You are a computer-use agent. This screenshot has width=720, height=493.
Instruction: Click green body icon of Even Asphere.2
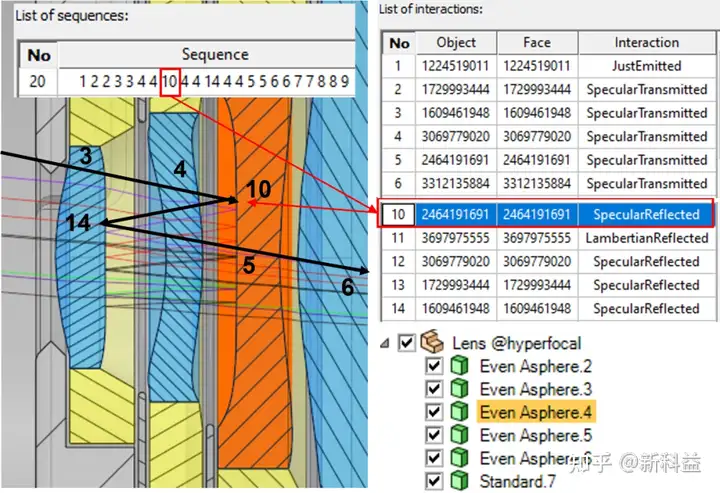pyautogui.click(x=459, y=365)
